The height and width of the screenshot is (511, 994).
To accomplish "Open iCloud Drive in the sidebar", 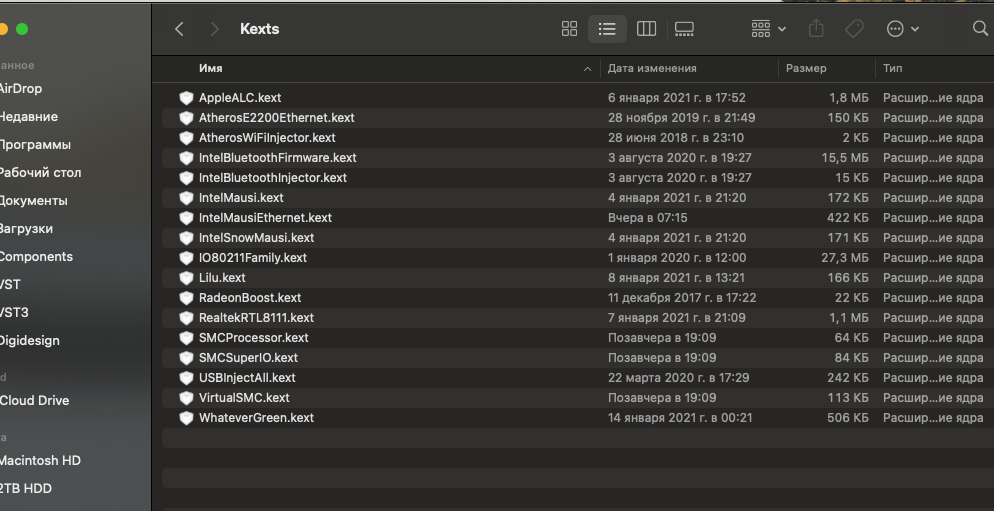I will coord(34,401).
